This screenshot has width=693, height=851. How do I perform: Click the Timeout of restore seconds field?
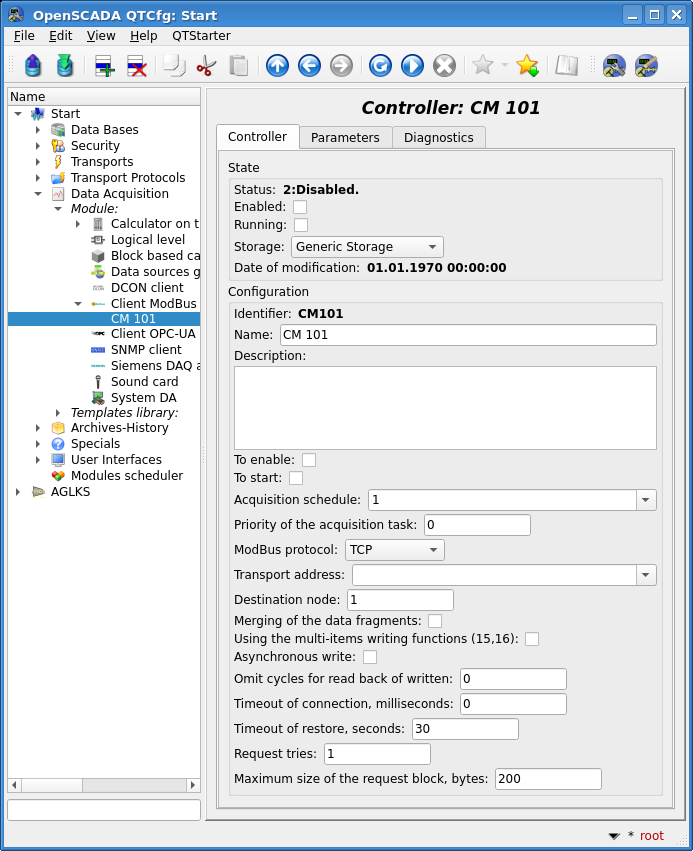(465, 729)
